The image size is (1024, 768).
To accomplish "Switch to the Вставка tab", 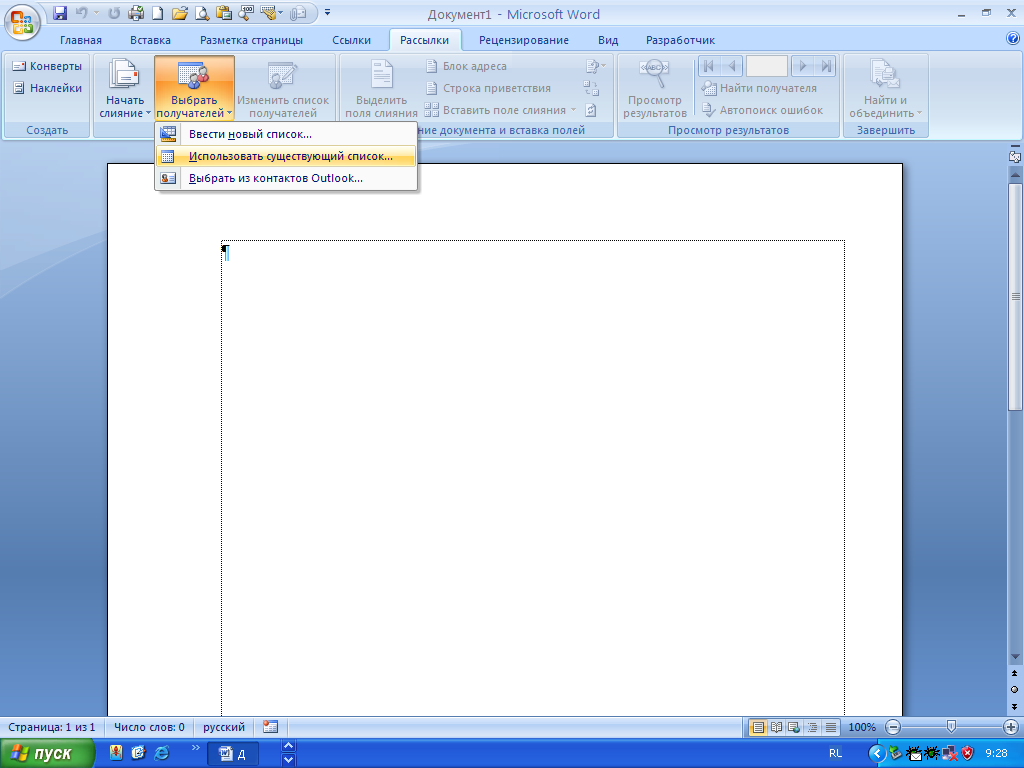I will pyautogui.click(x=150, y=40).
